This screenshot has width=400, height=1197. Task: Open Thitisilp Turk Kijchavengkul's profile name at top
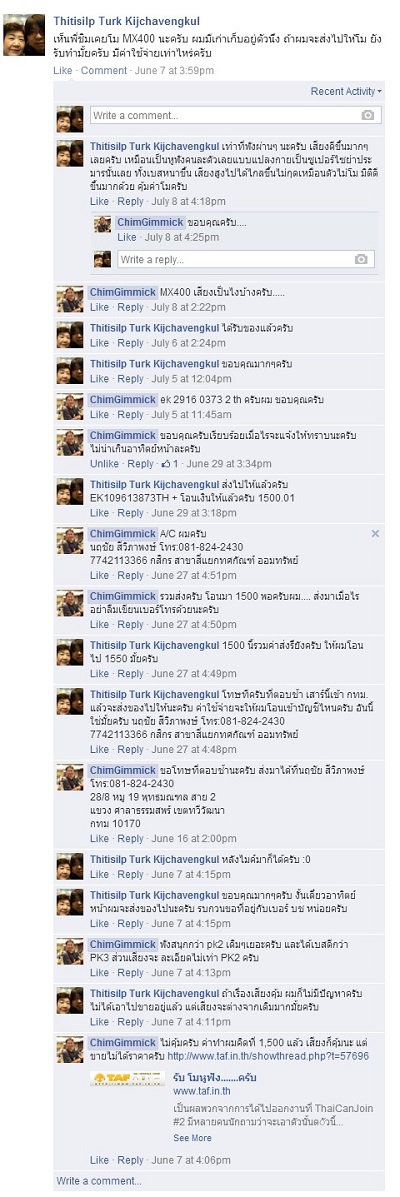pyautogui.click(x=127, y=21)
